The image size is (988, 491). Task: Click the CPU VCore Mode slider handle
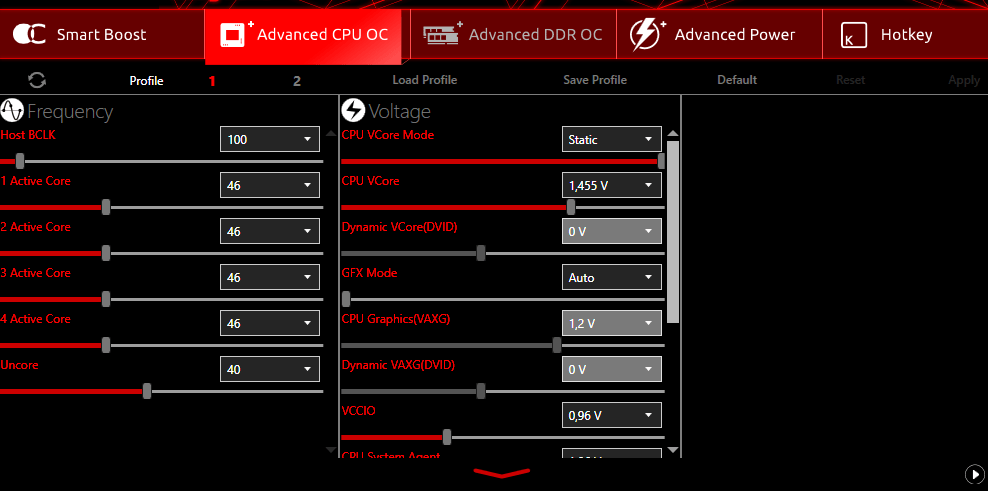[x=661, y=161]
